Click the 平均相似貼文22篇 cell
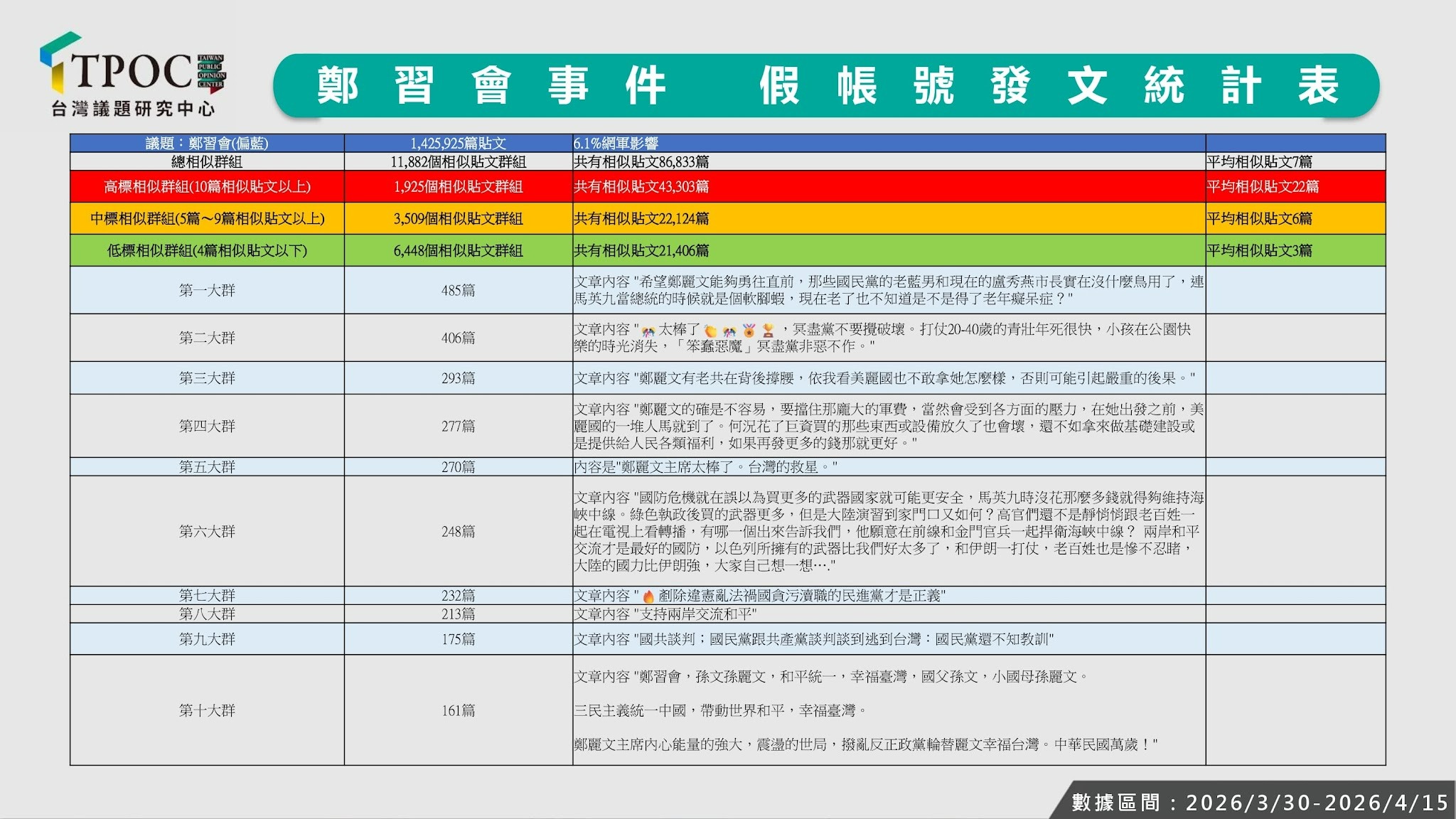This screenshot has width=1456, height=819. coord(1262,187)
